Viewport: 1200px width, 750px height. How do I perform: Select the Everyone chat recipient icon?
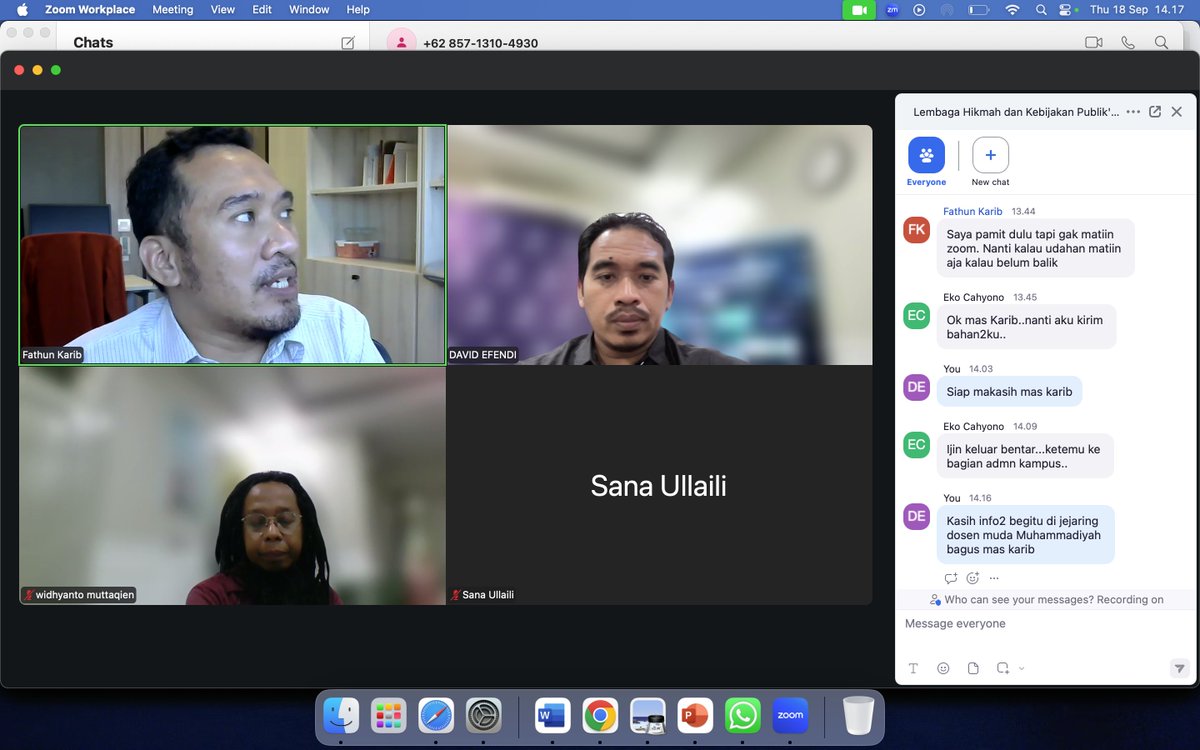(x=926, y=155)
